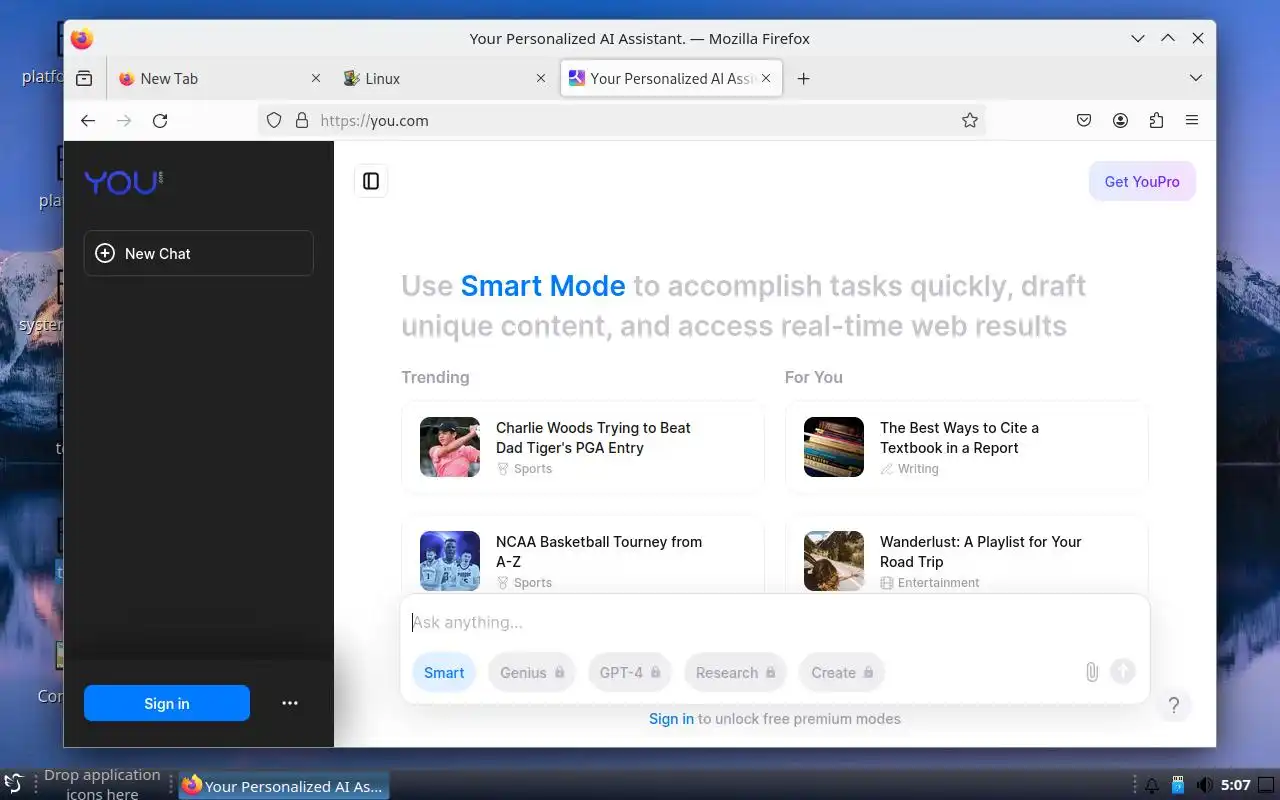Click the Firefox forward arrow
The image size is (1280, 800).
tap(124, 120)
